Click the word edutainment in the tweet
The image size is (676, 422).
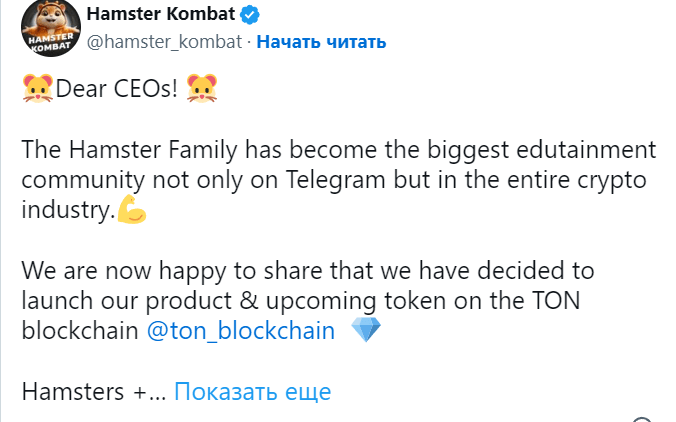tap(586, 150)
